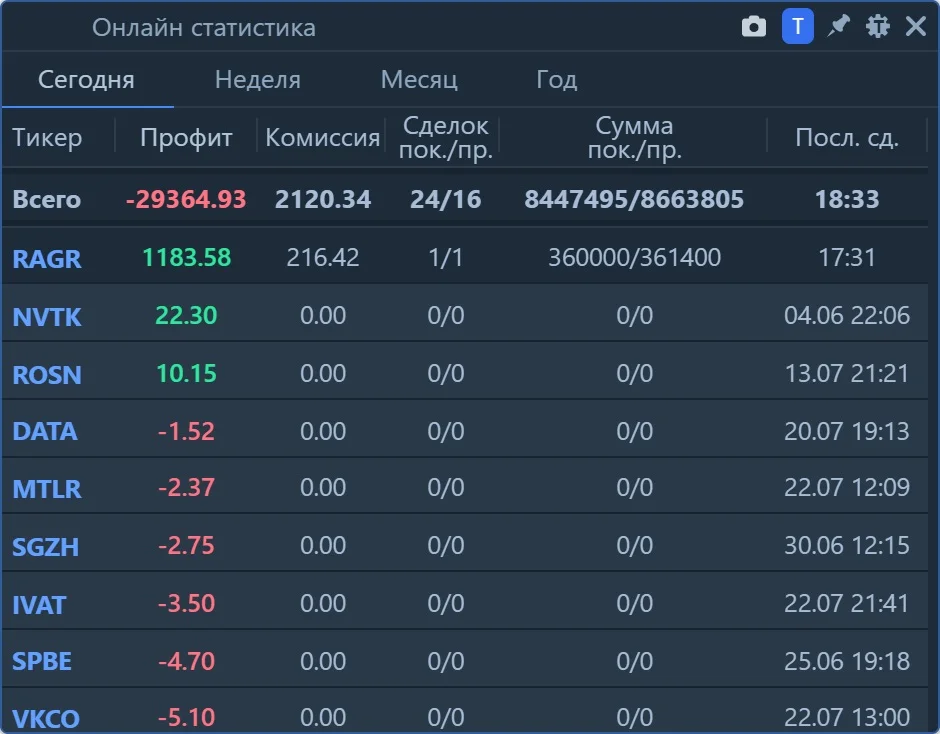Click DATA last trade 20.07 19:13
Screen dimensions: 940x734
[x=846, y=432]
